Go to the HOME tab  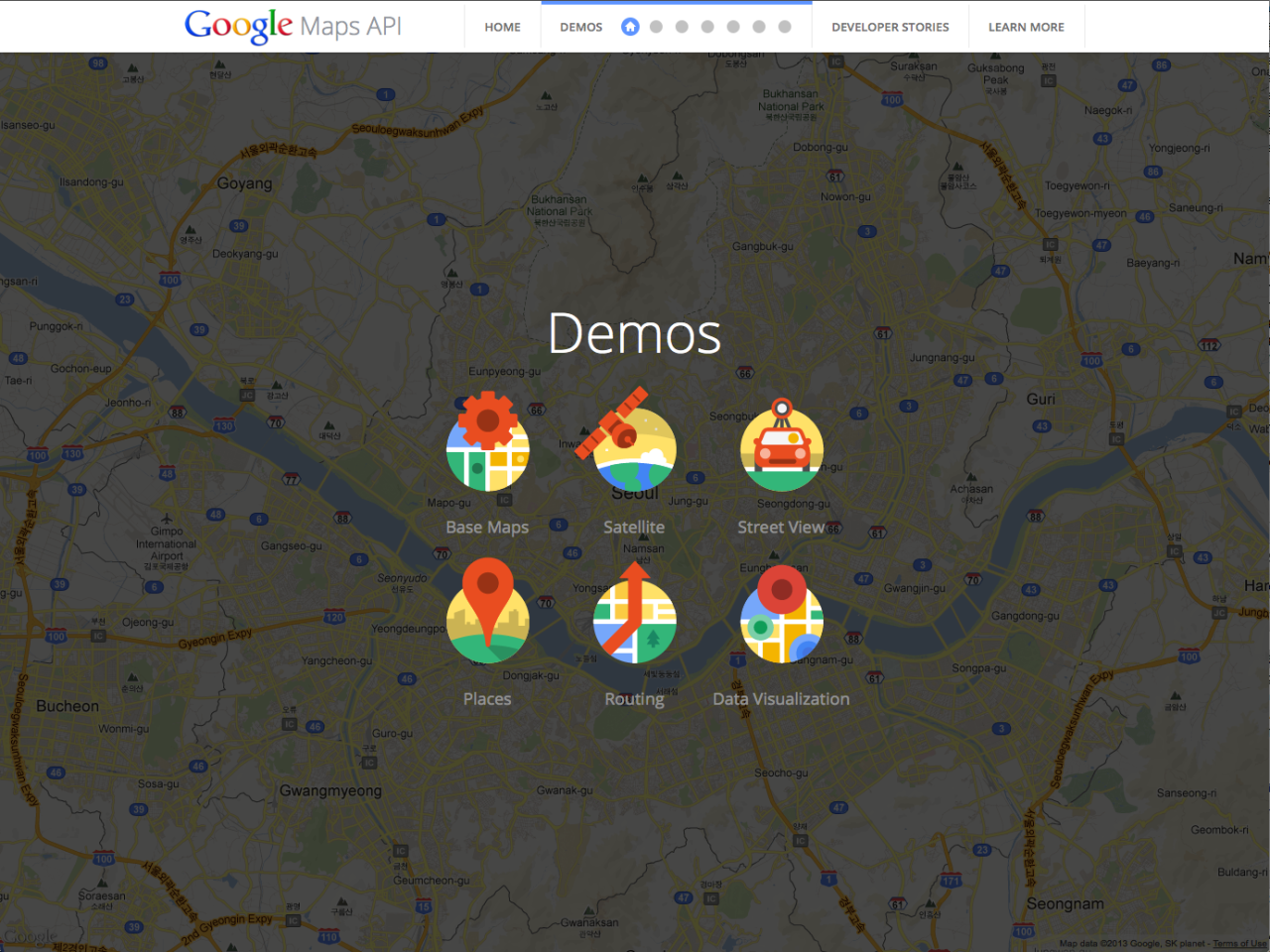click(503, 27)
